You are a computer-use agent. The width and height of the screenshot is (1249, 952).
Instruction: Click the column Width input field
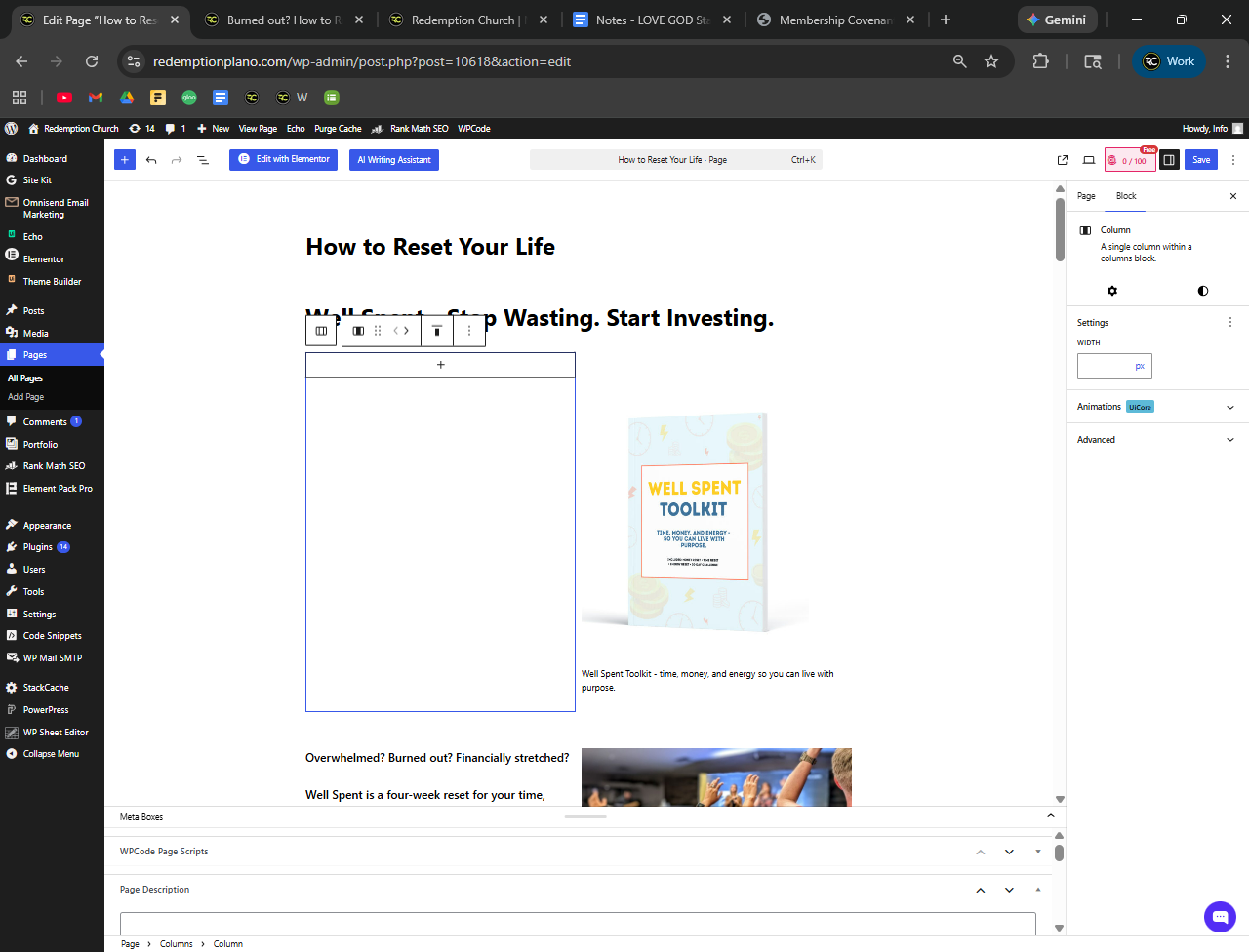[1104, 367]
